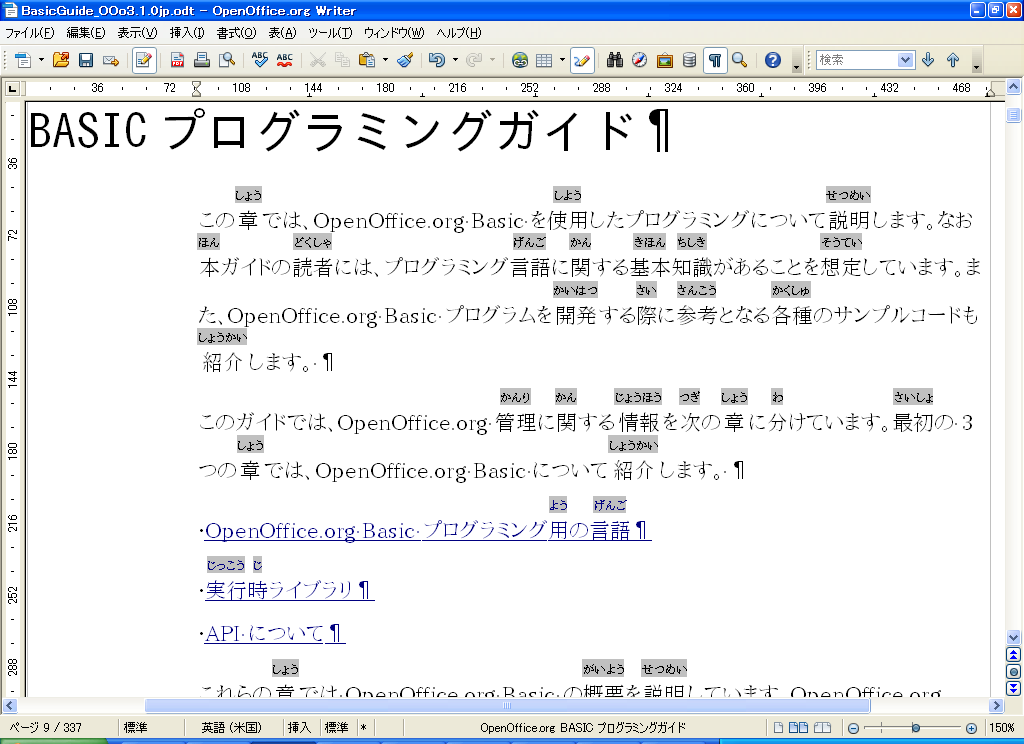Run the spelling and grammar check
1024x744 pixels.
(260, 60)
